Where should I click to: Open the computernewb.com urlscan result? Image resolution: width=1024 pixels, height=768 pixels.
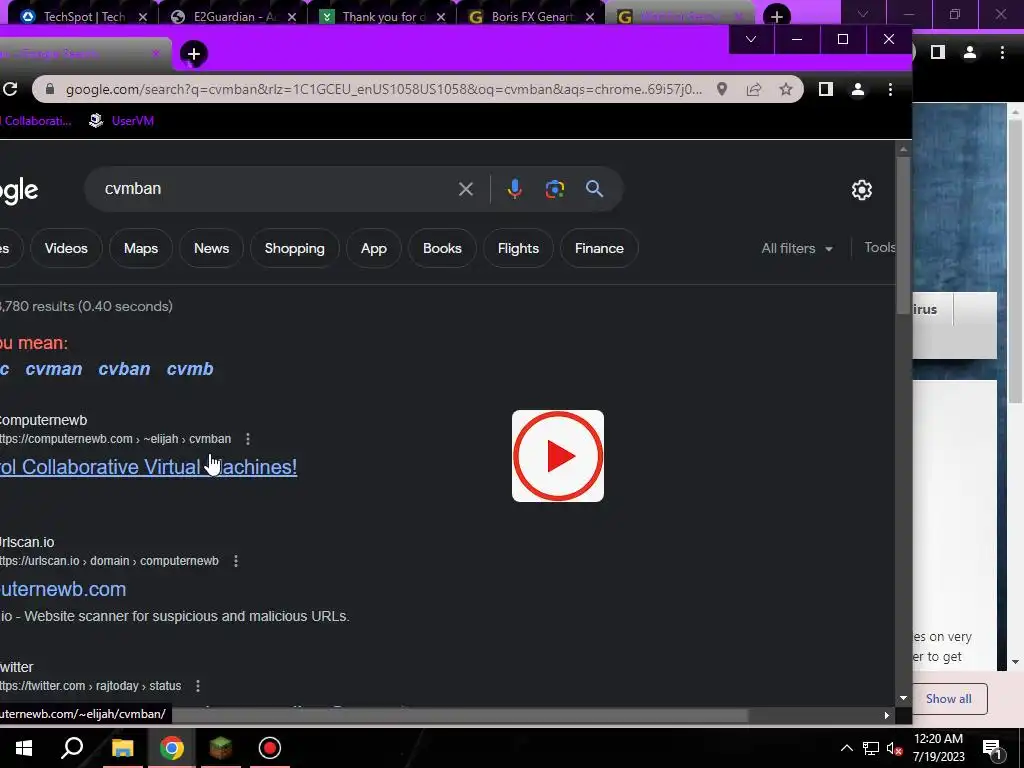(63, 589)
